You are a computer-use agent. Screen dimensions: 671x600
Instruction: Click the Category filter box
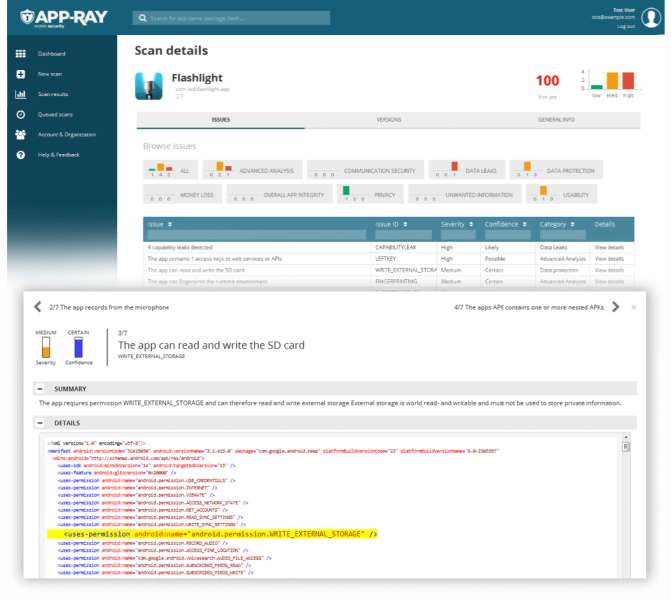(x=562, y=235)
